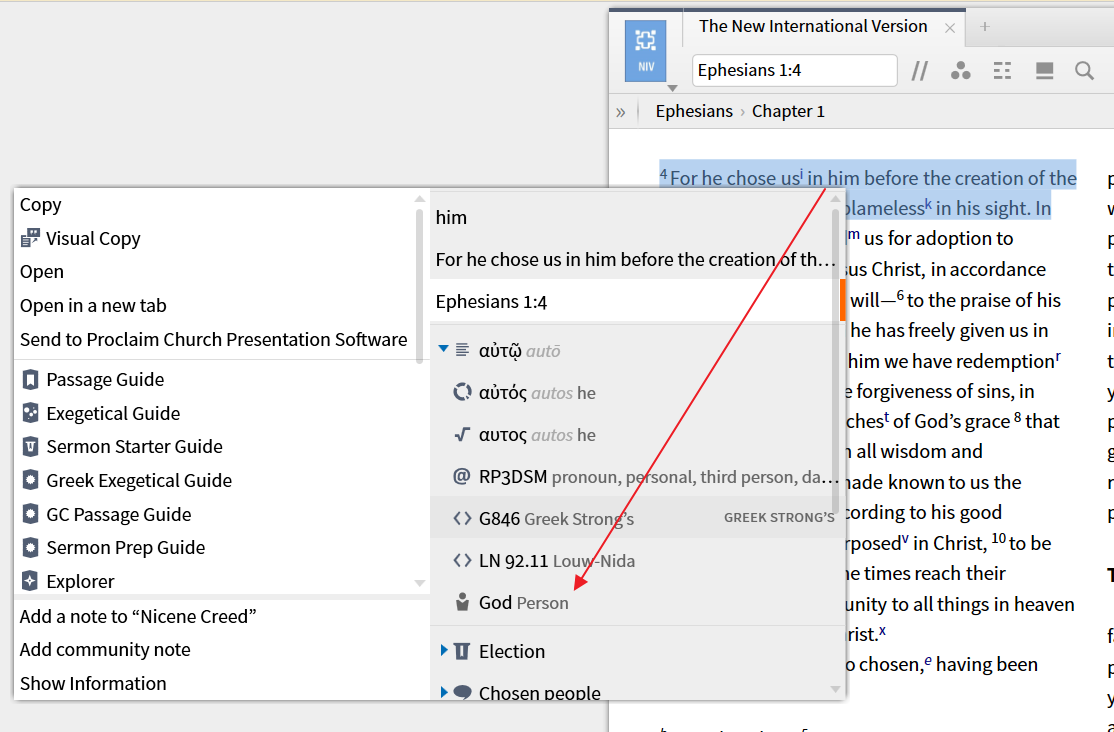
Task: Click the Chapter 1 breadcrumb
Action: [x=788, y=112]
